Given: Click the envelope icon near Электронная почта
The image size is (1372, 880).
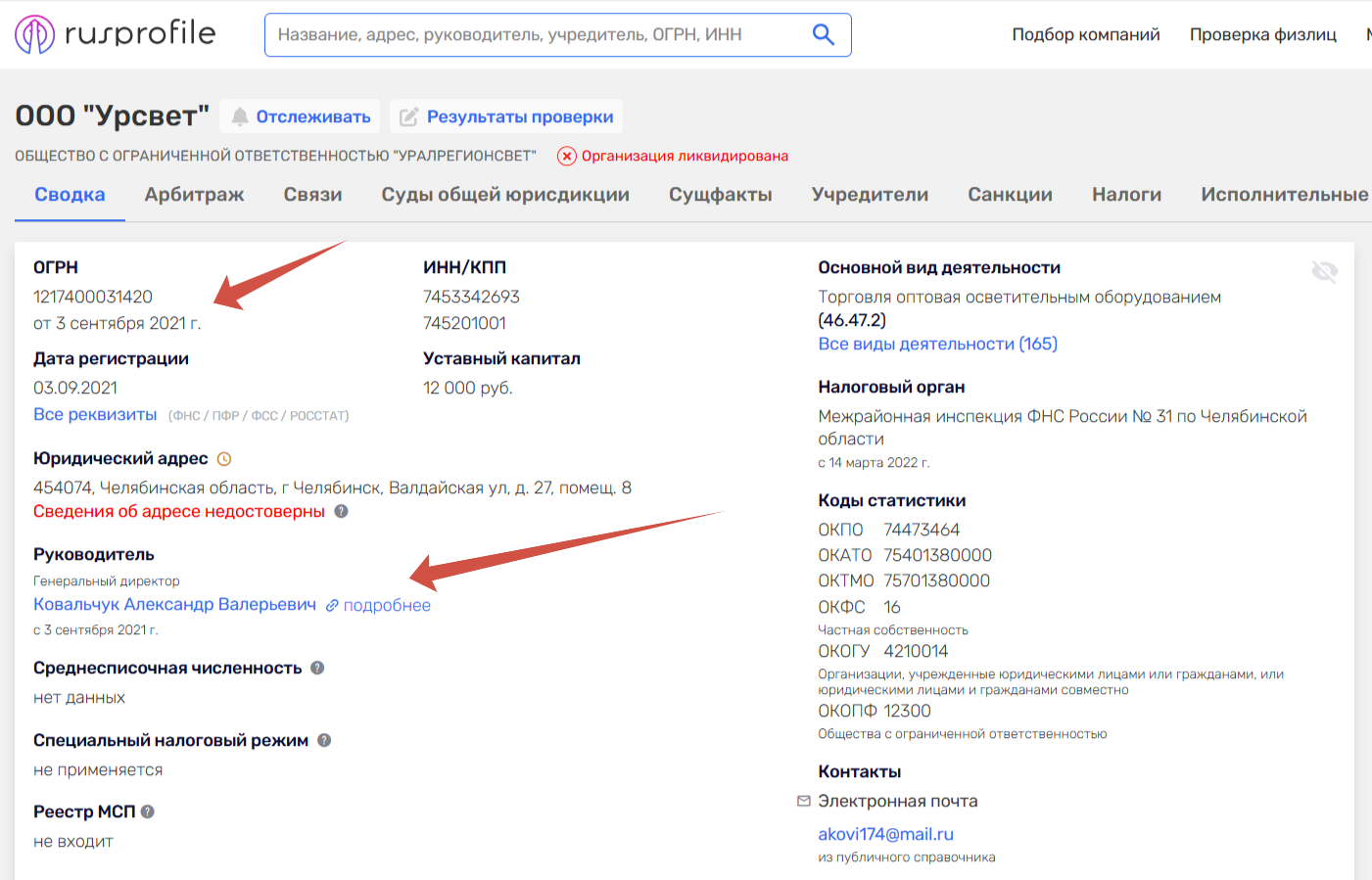Looking at the screenshot, I should coord(804,801).
